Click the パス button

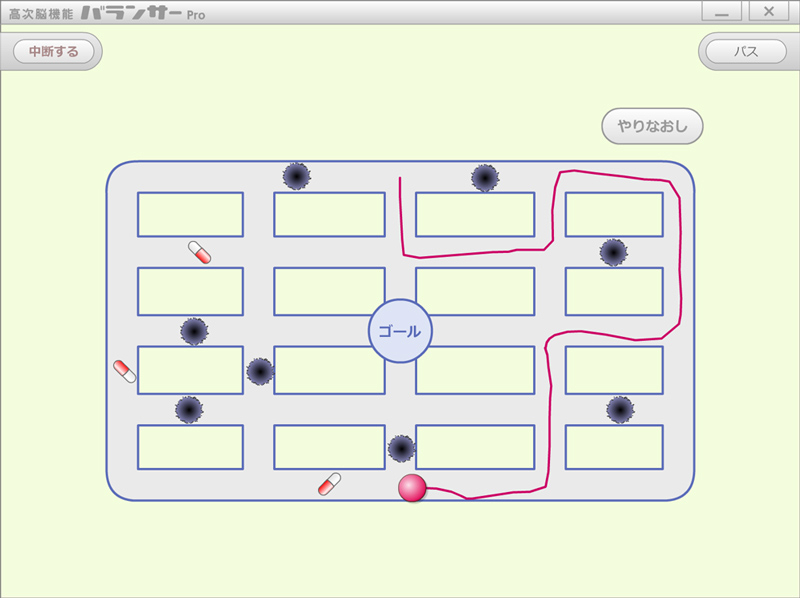pos(745,52)
